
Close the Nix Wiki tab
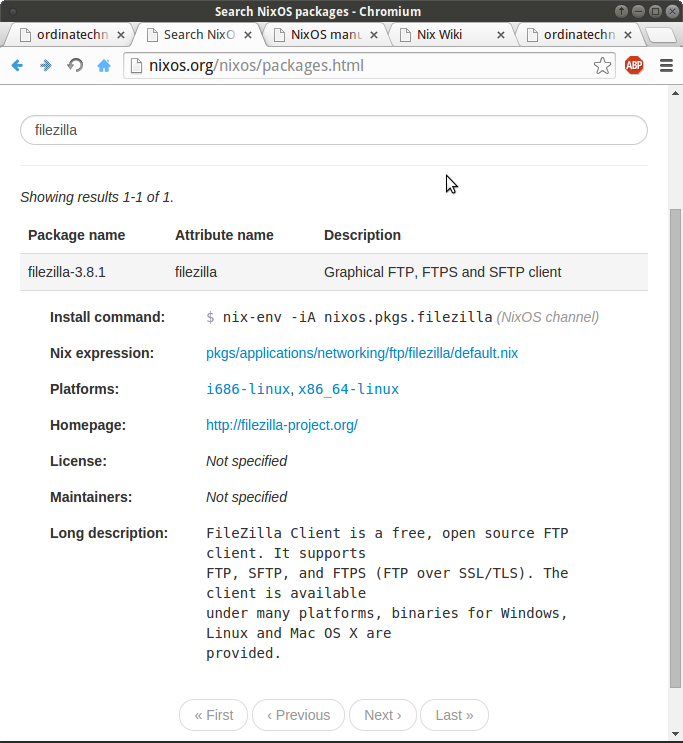(x=501, y=35)
